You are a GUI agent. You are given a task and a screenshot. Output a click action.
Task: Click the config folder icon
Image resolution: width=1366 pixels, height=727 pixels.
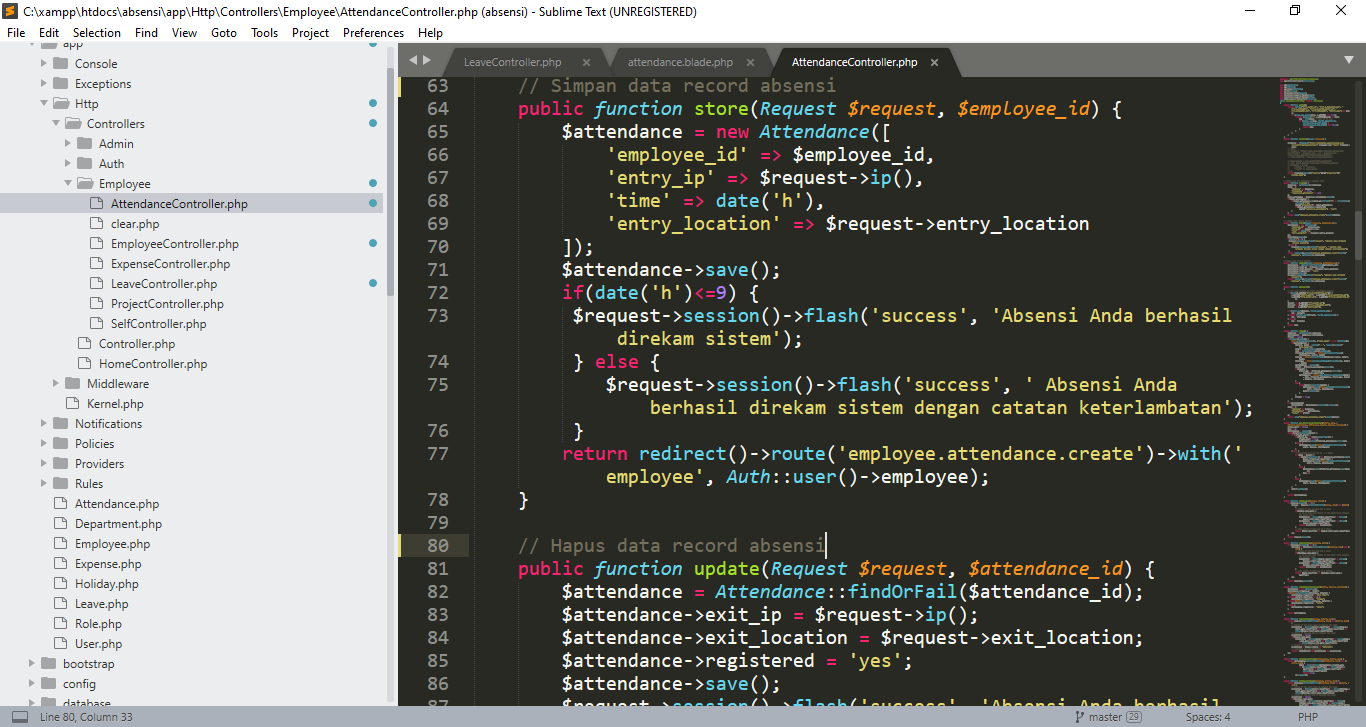pos(49,683)
